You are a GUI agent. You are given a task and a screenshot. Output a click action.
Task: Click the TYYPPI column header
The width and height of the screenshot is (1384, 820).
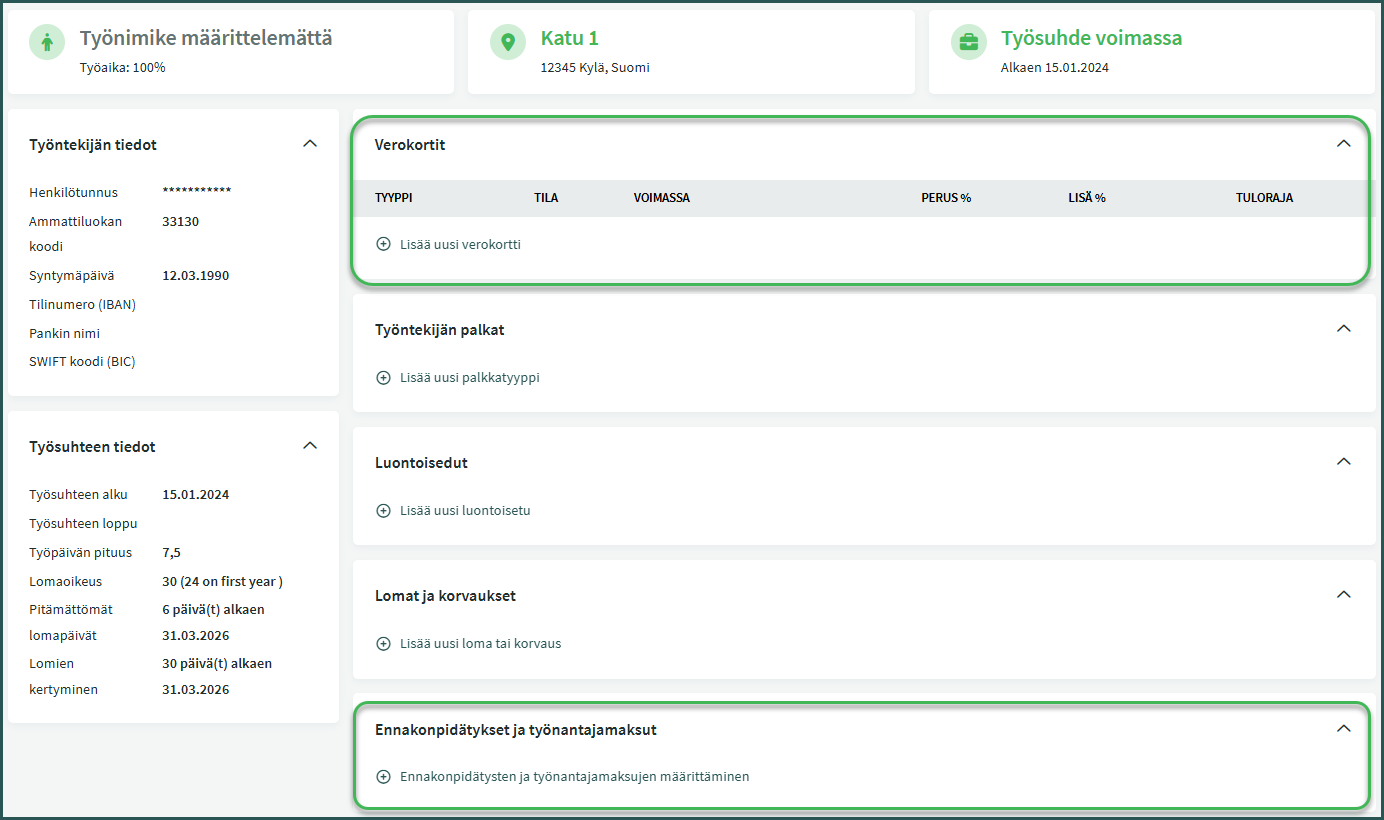pos(394,198)
